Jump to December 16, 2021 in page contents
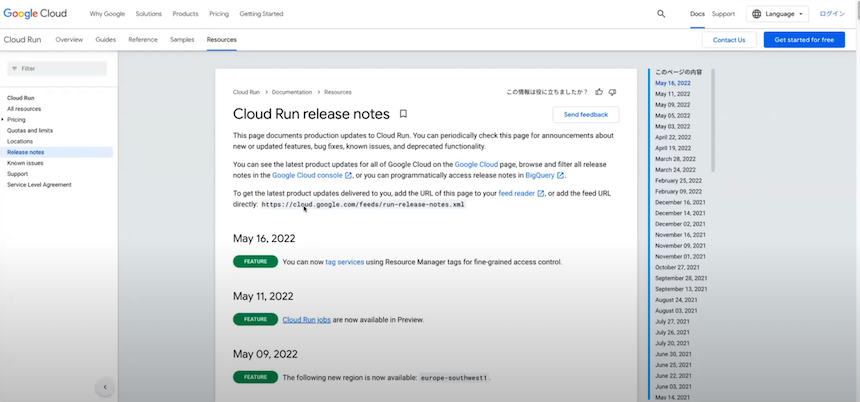Image resolution: width=860 pixels, height=402 pixels. [681, 202]
